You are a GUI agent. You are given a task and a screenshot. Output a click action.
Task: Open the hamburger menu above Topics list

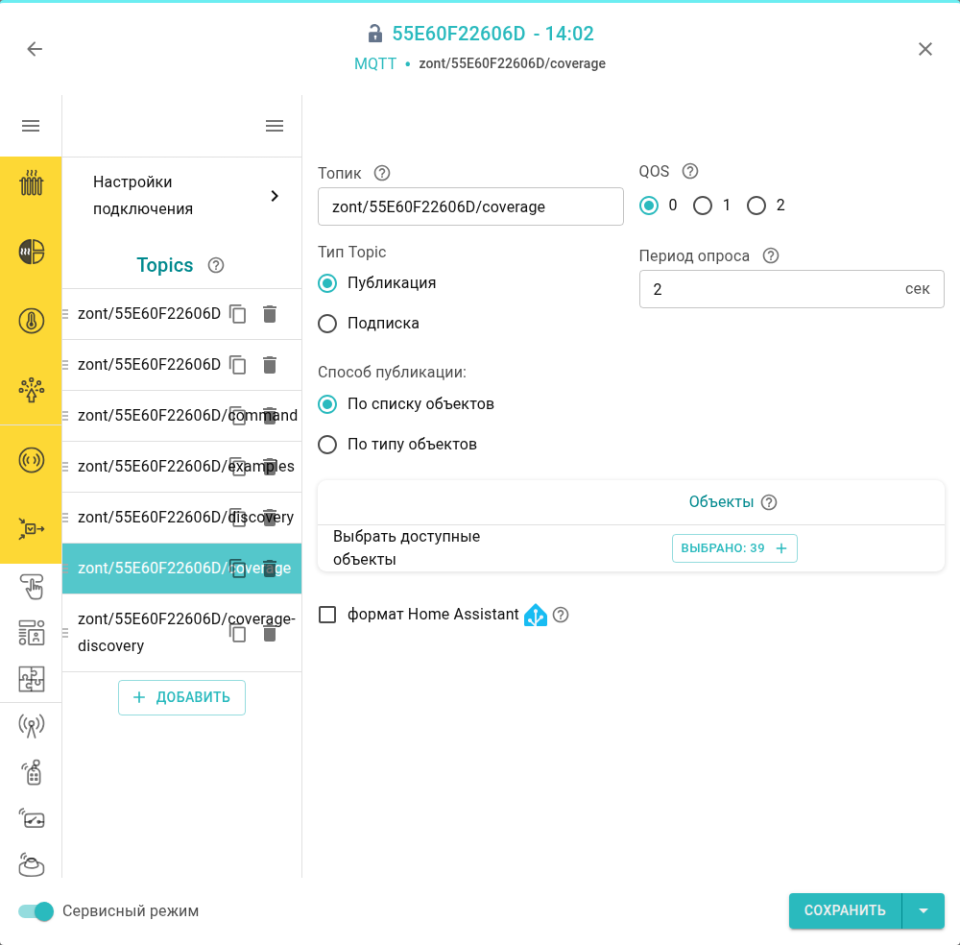tap(274, 126)
